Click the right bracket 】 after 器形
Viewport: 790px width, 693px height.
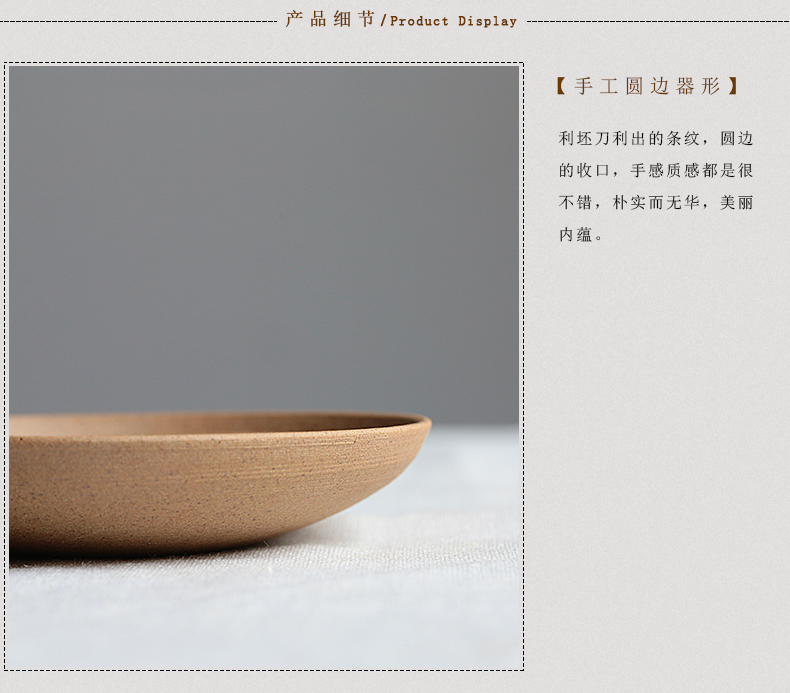(x=734, y=86)
